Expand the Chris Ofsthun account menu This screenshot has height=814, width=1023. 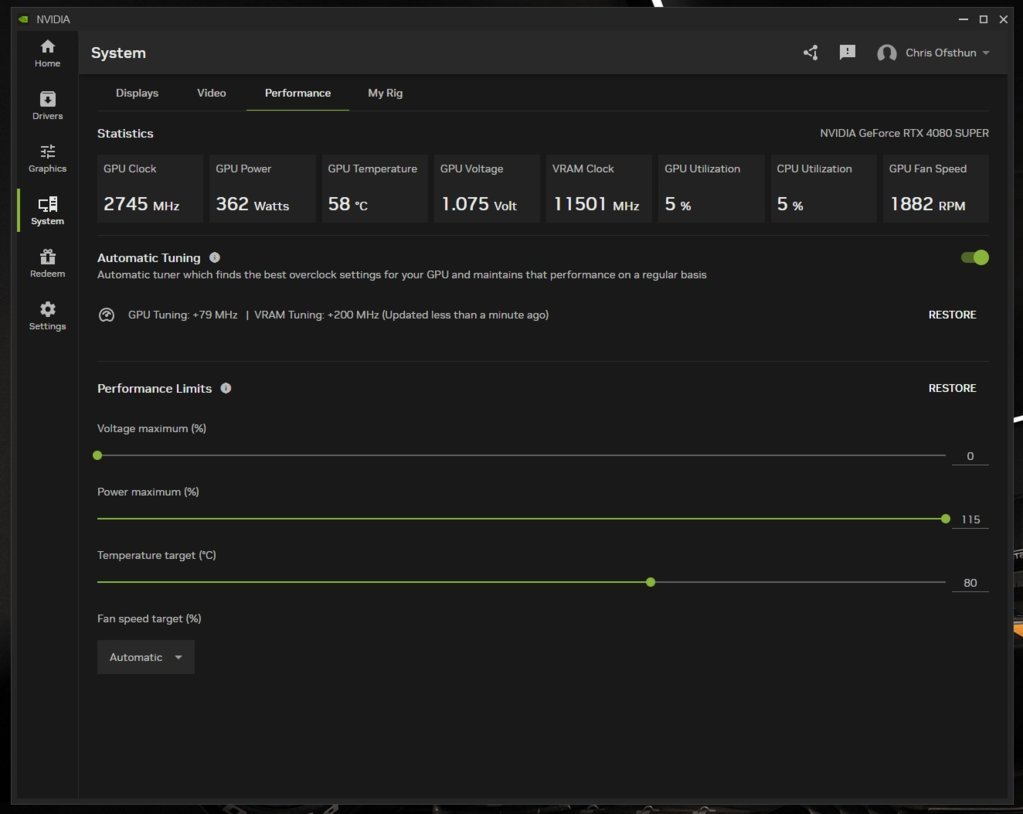click(947, 53)
